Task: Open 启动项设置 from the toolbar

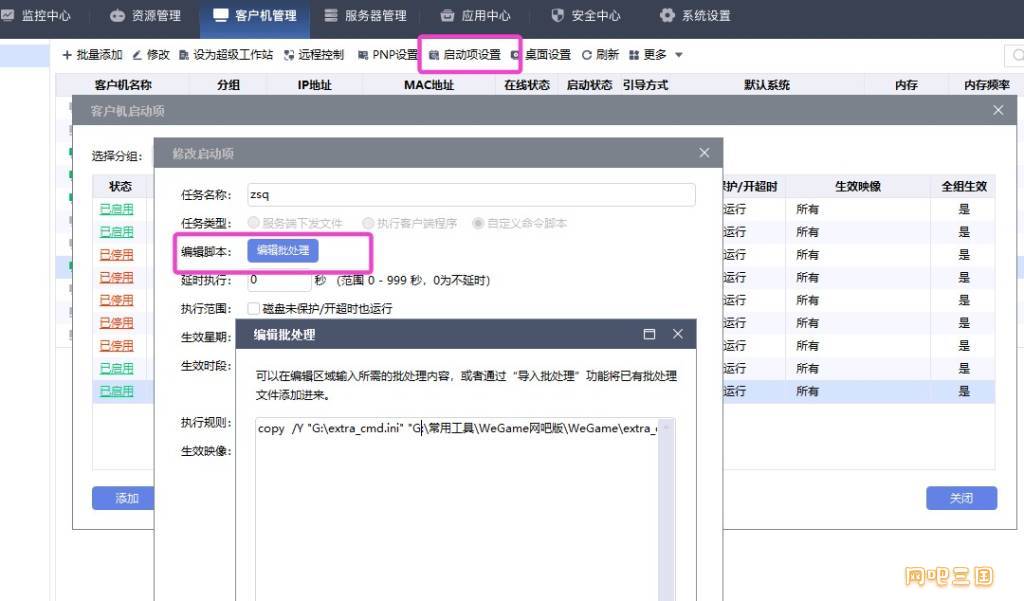Action: (465, 55)
